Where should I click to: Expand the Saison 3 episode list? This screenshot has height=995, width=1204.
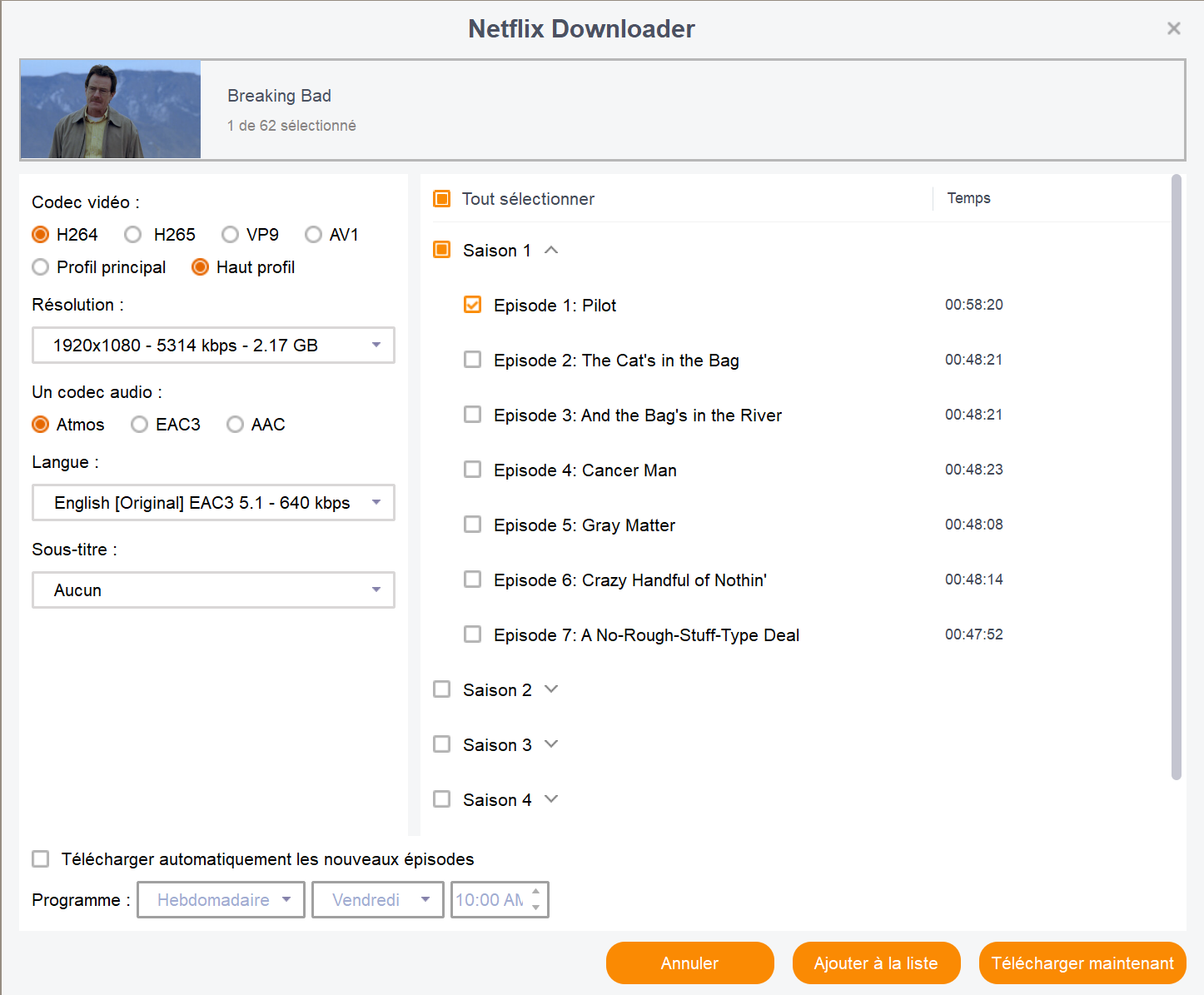(x=551, y=744)
